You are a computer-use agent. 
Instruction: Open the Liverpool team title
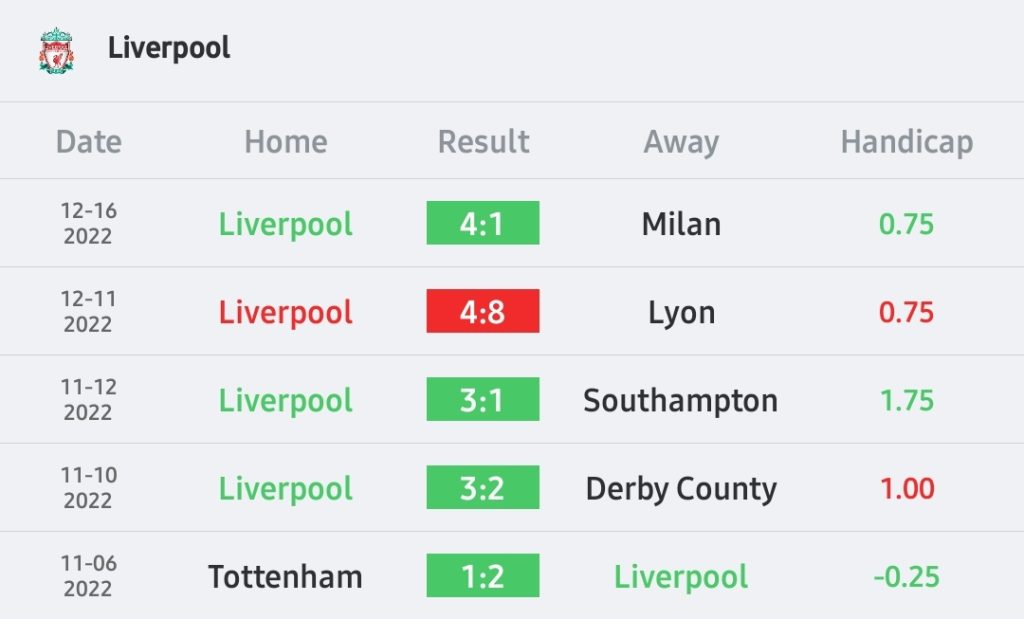point(169,48)
